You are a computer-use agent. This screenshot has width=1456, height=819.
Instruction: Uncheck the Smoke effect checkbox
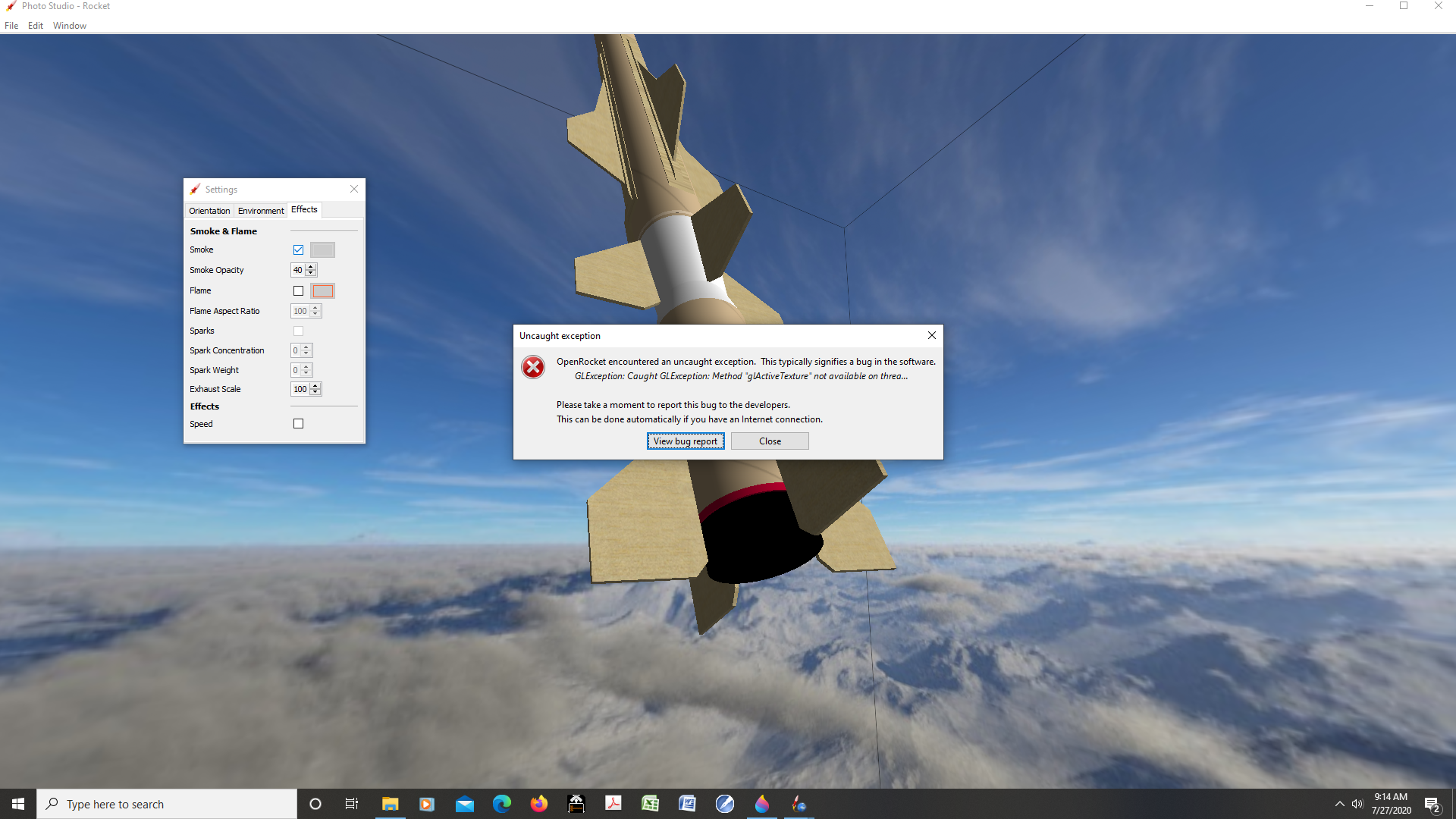pos(297,249)
